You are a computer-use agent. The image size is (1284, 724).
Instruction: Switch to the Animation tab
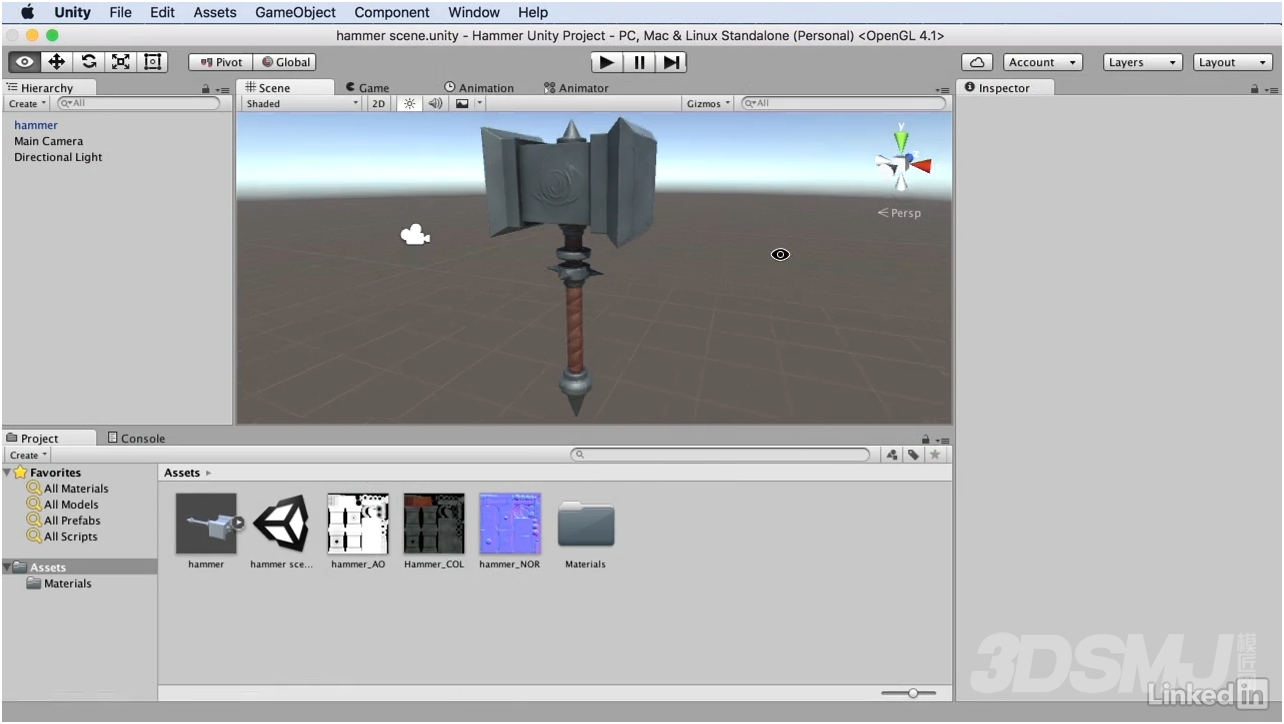click(x=479, y=88)
